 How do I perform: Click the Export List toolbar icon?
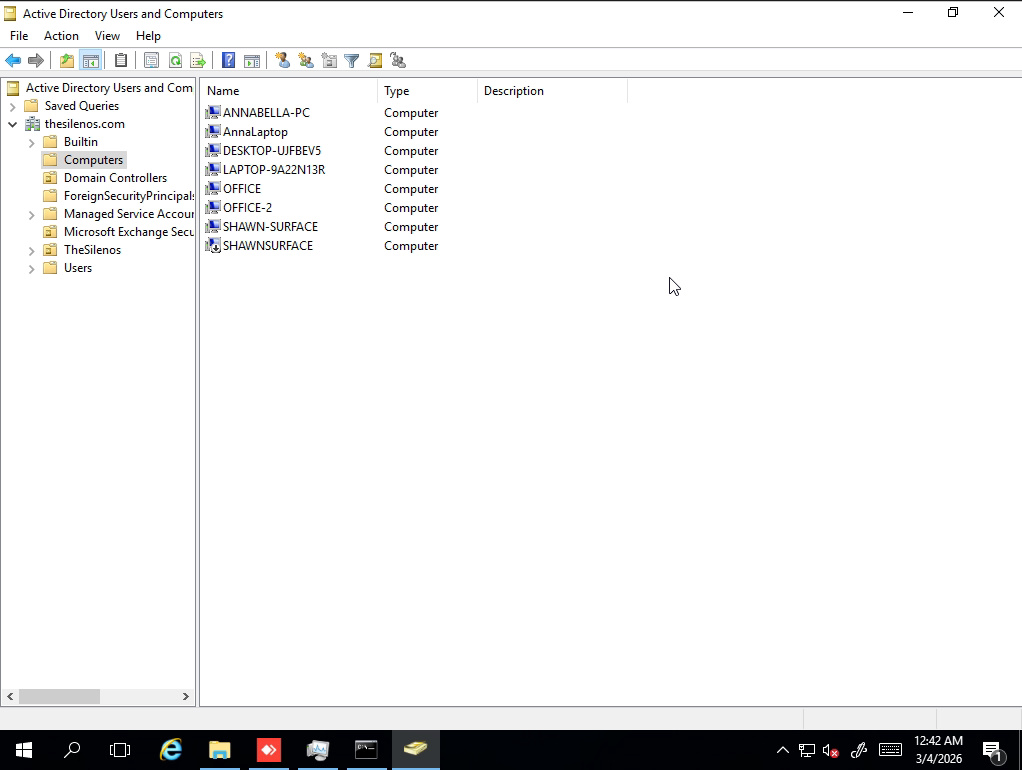coord(197,61)
